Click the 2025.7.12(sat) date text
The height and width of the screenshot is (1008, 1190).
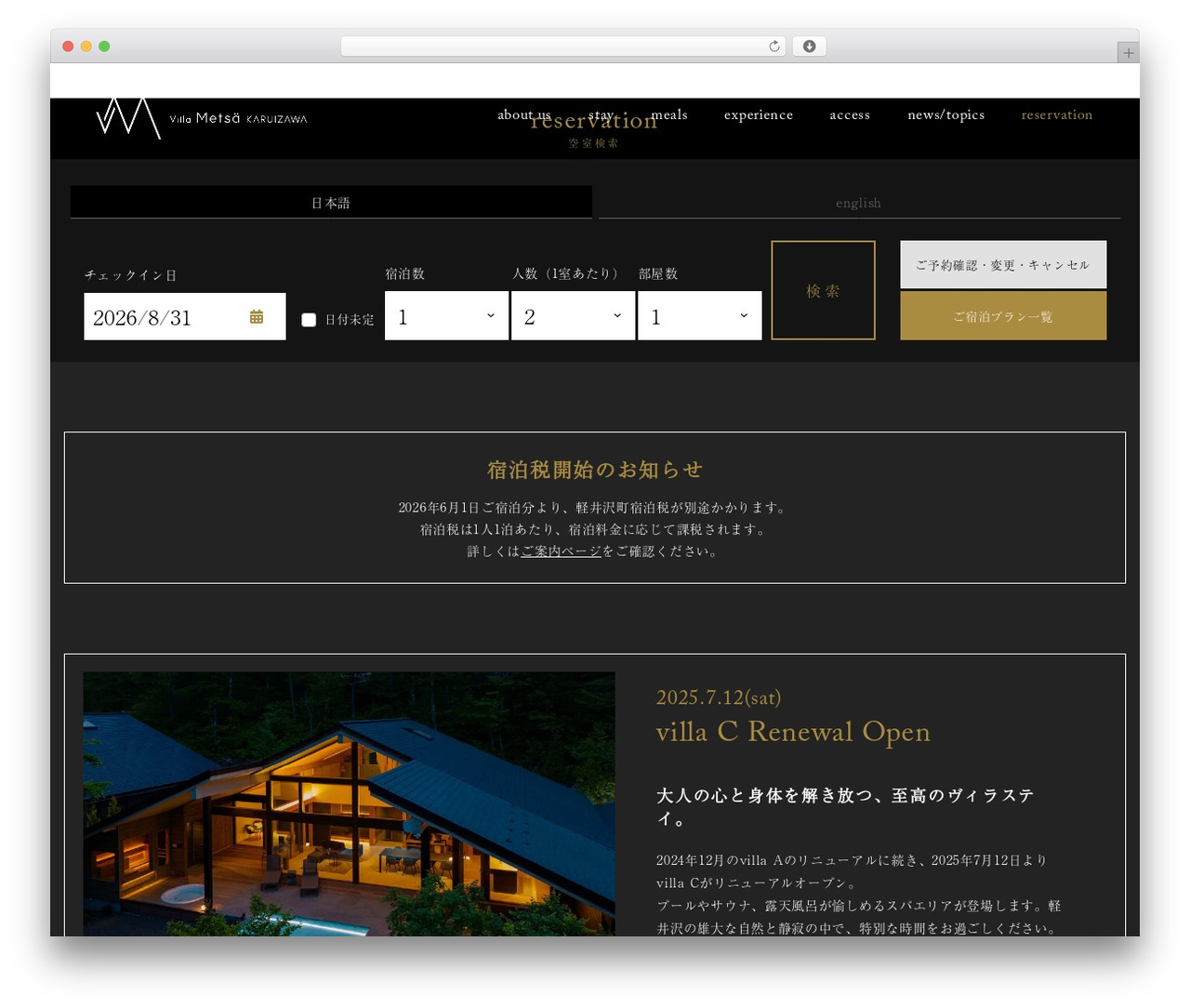pos(719,696)
